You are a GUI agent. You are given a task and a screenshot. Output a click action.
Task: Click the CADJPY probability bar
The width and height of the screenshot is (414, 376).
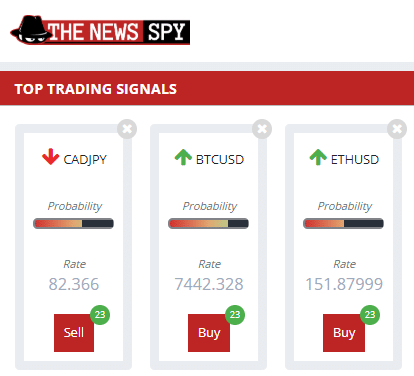pos(73,223)
